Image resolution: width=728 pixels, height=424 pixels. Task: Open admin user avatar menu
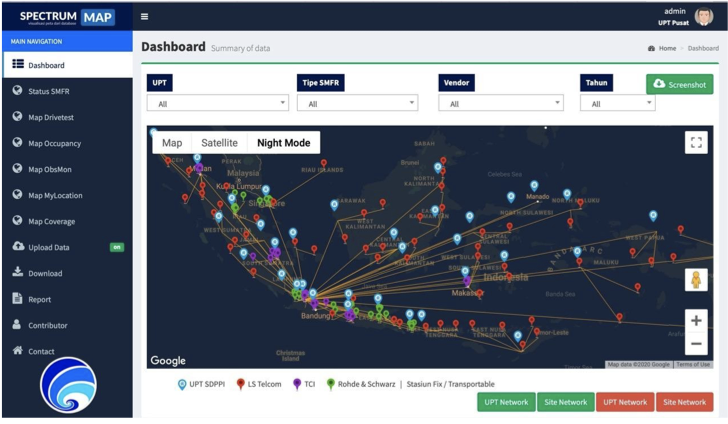click(704, 16)
